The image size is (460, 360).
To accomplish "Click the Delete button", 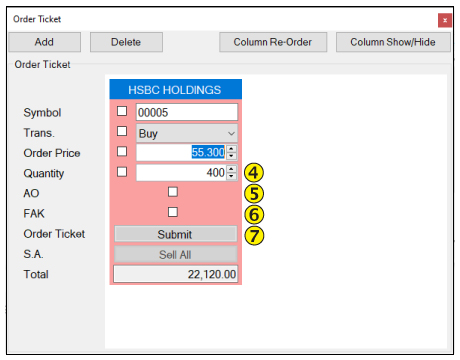I will pyautogui.click(x=126, y=42).
